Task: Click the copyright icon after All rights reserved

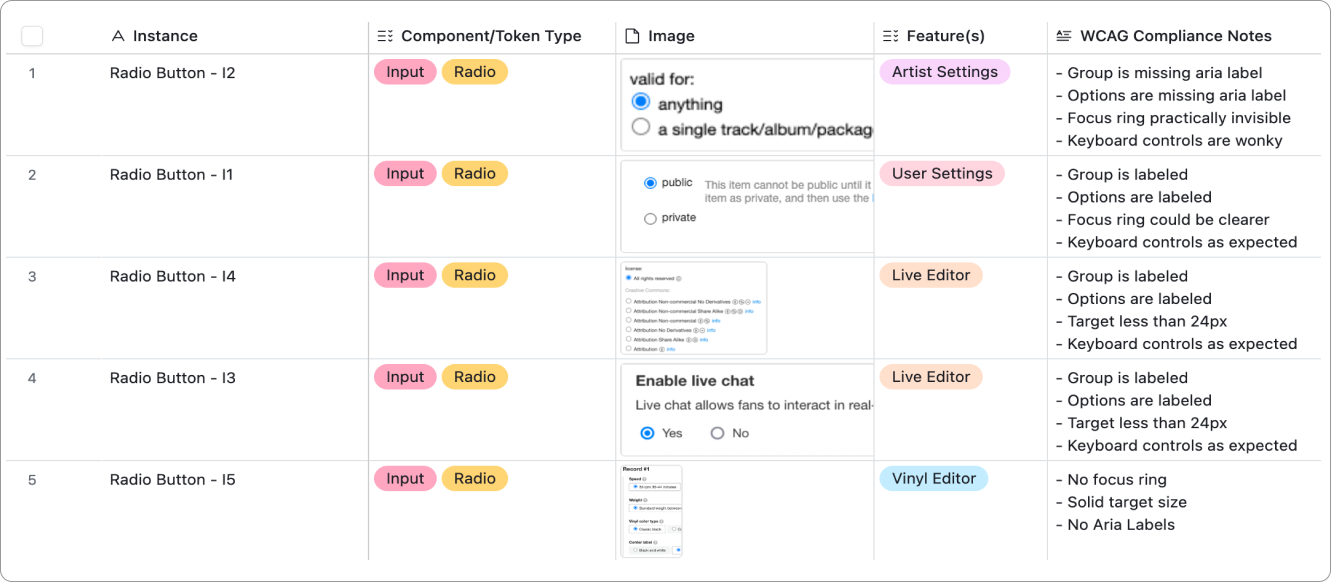Action: (x=678, y=279)
